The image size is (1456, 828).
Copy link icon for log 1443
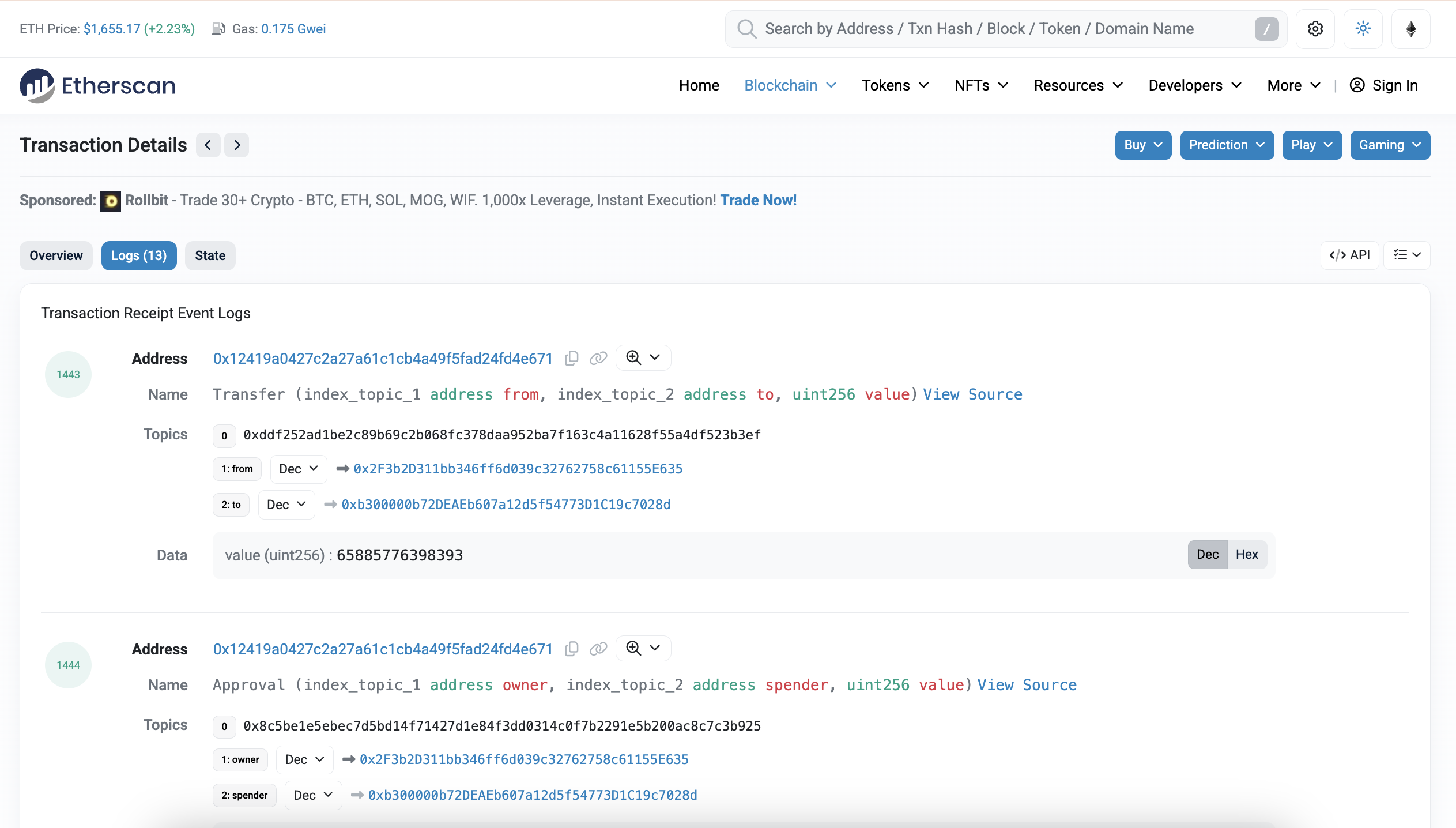[x=598, y=358]
